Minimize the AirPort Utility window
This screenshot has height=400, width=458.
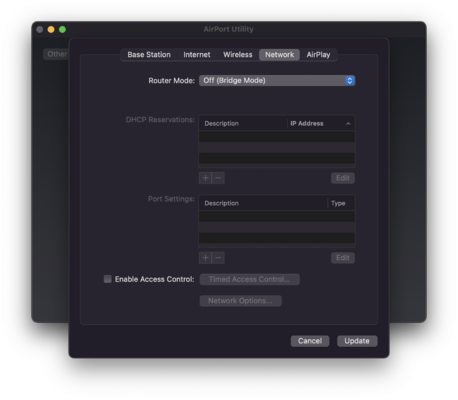click(x=51, y=29)
